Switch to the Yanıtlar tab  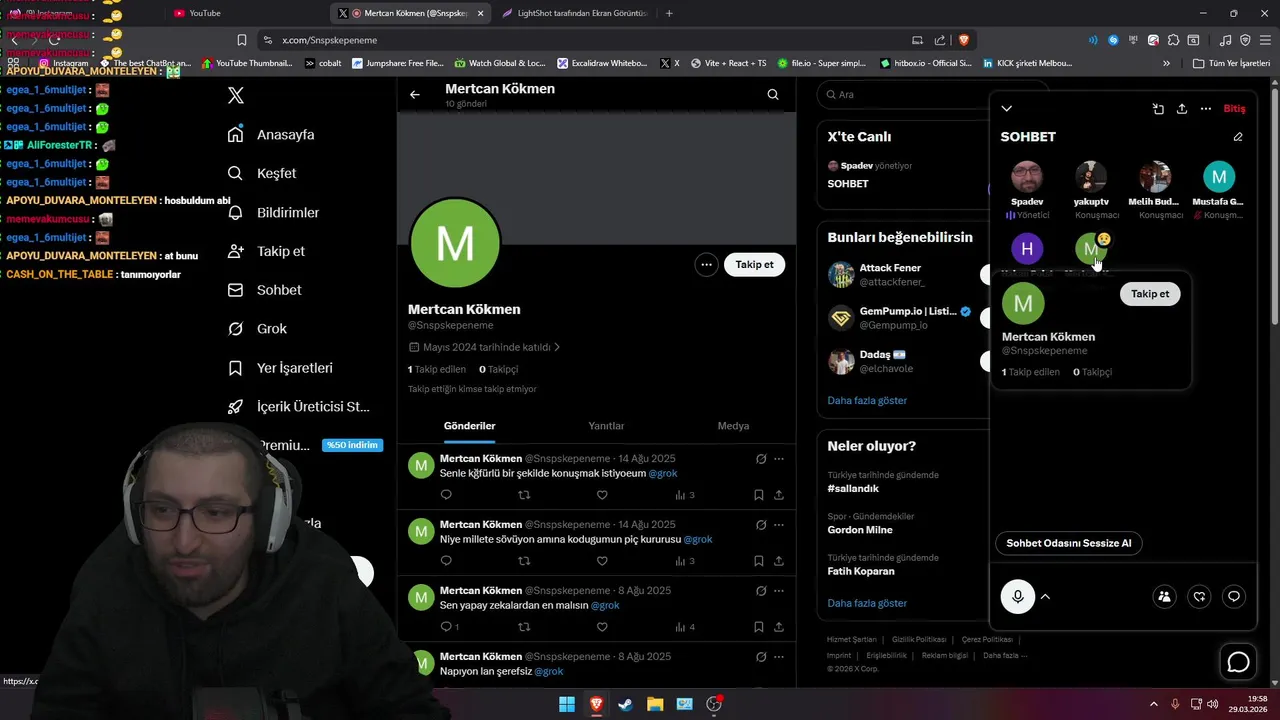(x=606, y=426)
